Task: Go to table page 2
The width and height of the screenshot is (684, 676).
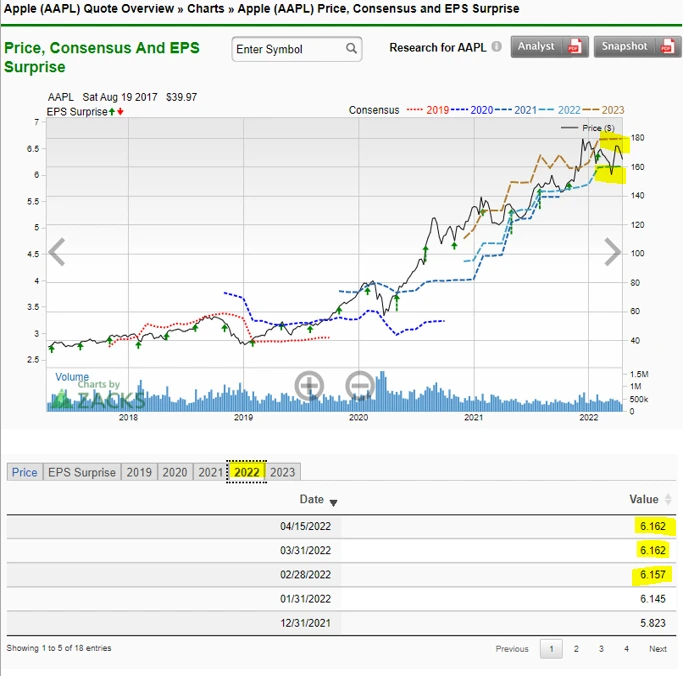Action: point(576,649)
